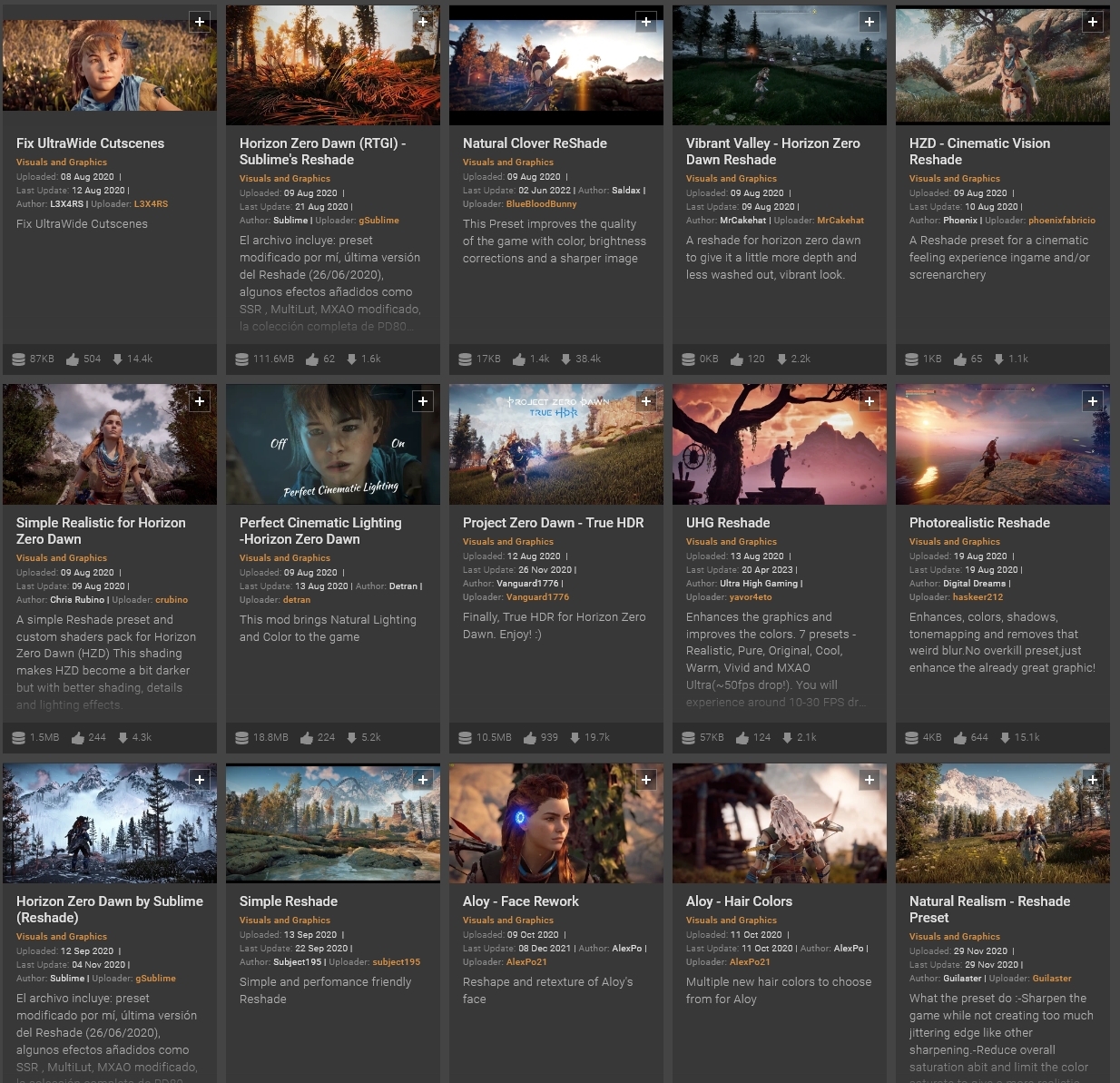Screen dimensions: 1120x1083
Task: Click plus icon on Project Zero Dawn - True HDR
Action: pos(646,401)
